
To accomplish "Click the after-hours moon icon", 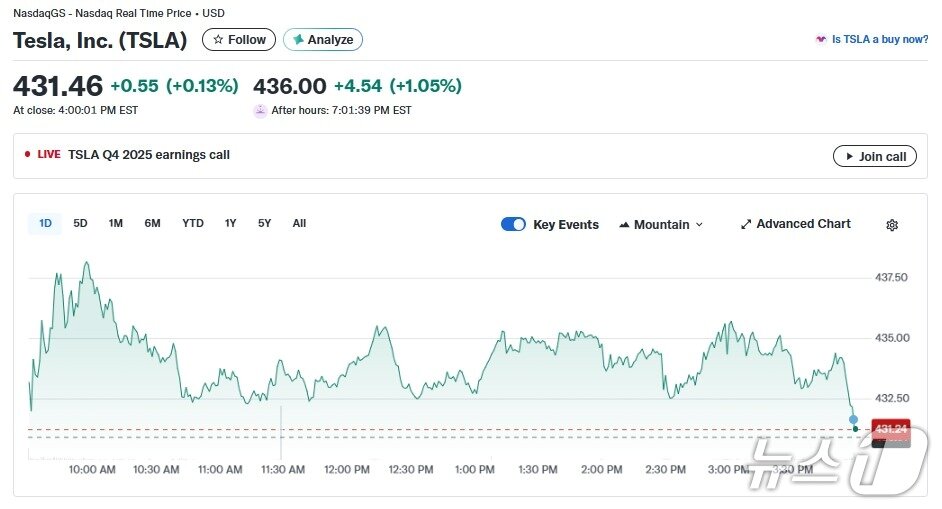I will (x=260, y=111).
